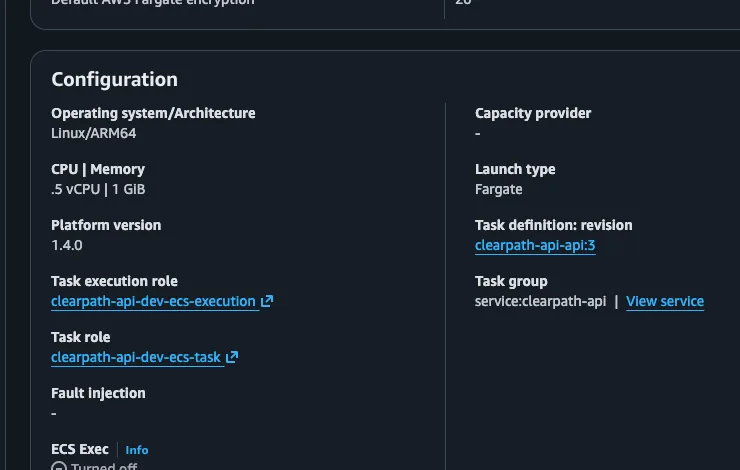
Task: Select the platform version 1.4.0 value
Action: point(67,245)
